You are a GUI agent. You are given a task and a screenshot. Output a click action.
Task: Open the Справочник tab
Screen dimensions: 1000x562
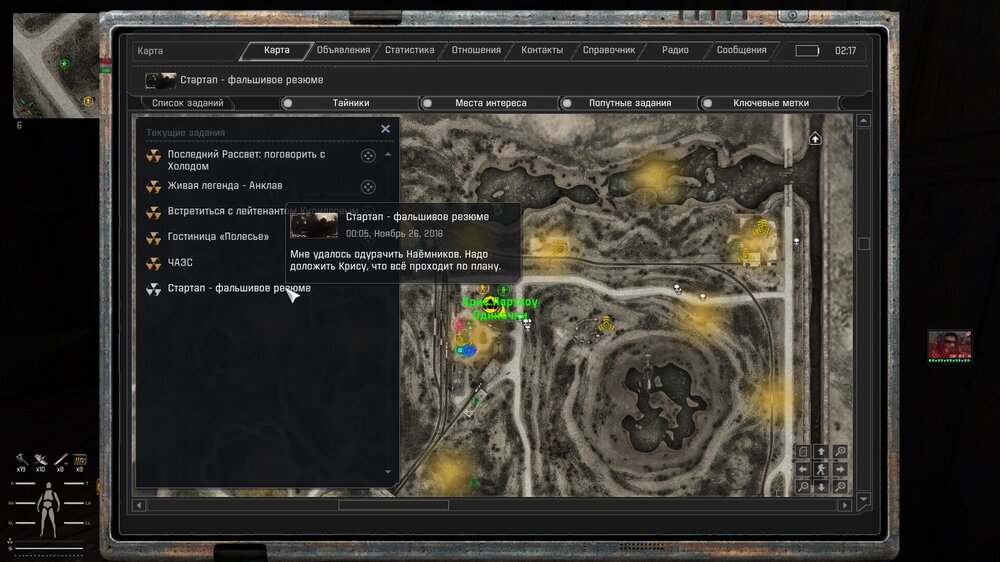coord(609,50)
